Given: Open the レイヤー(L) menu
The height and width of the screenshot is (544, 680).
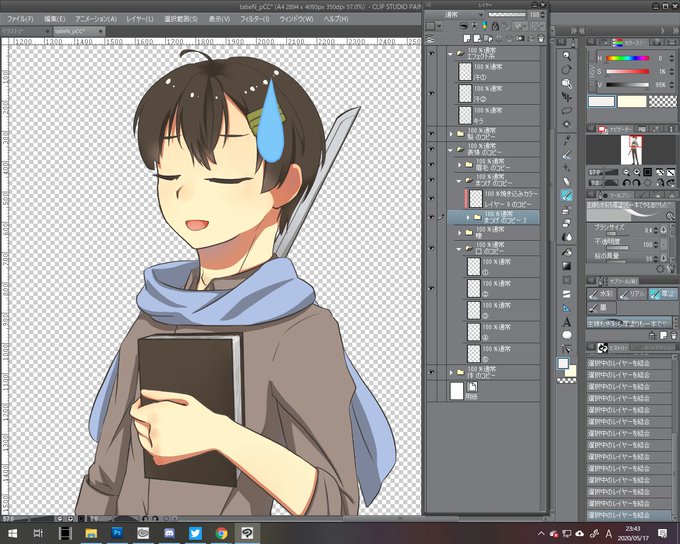Looking at the screenshot, I should click(140, 19).
